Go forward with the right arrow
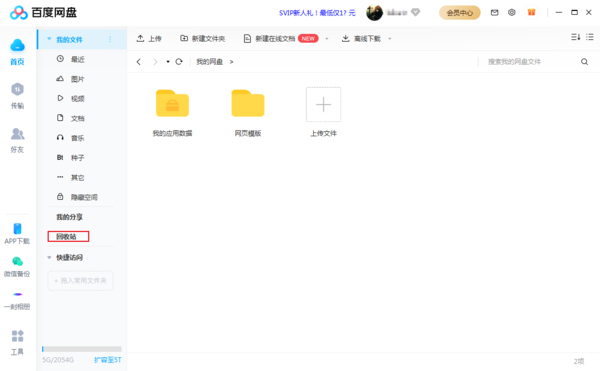 (155, 62)
